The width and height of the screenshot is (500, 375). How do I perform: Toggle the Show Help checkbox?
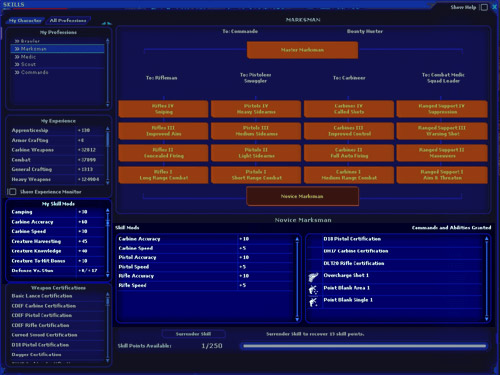pos(484,7)
